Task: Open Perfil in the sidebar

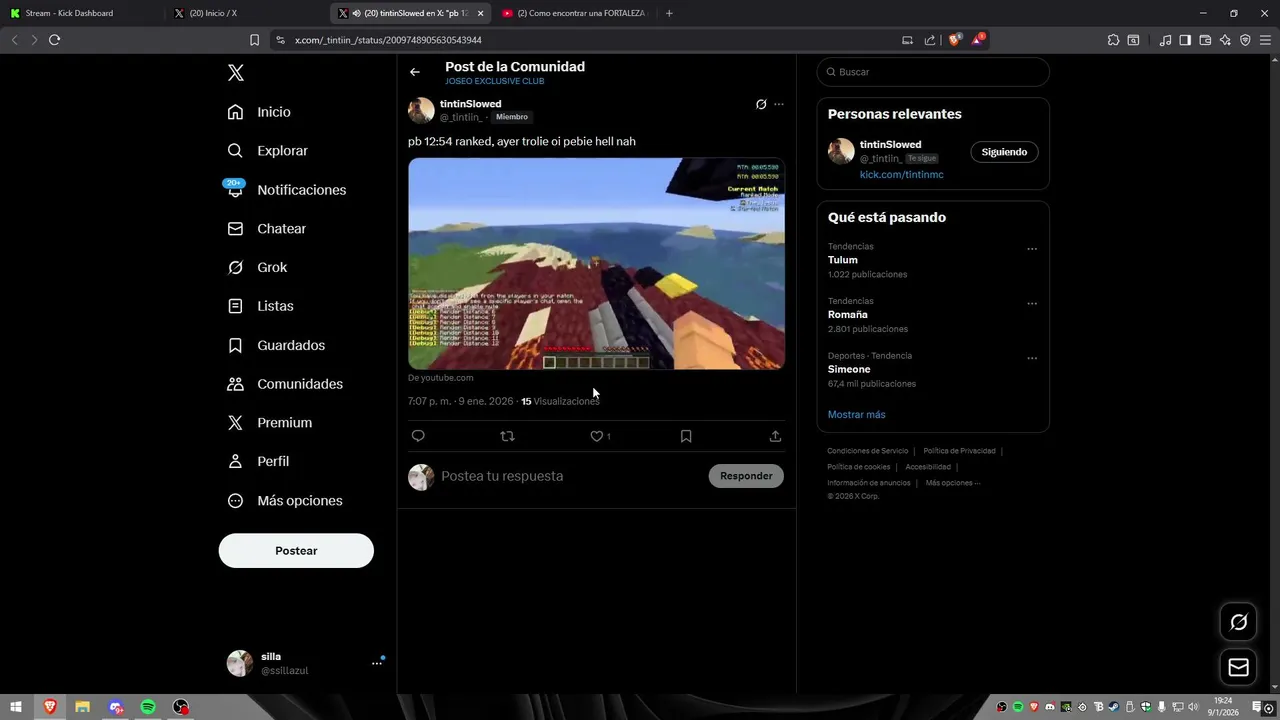Action: pos(258,462)
